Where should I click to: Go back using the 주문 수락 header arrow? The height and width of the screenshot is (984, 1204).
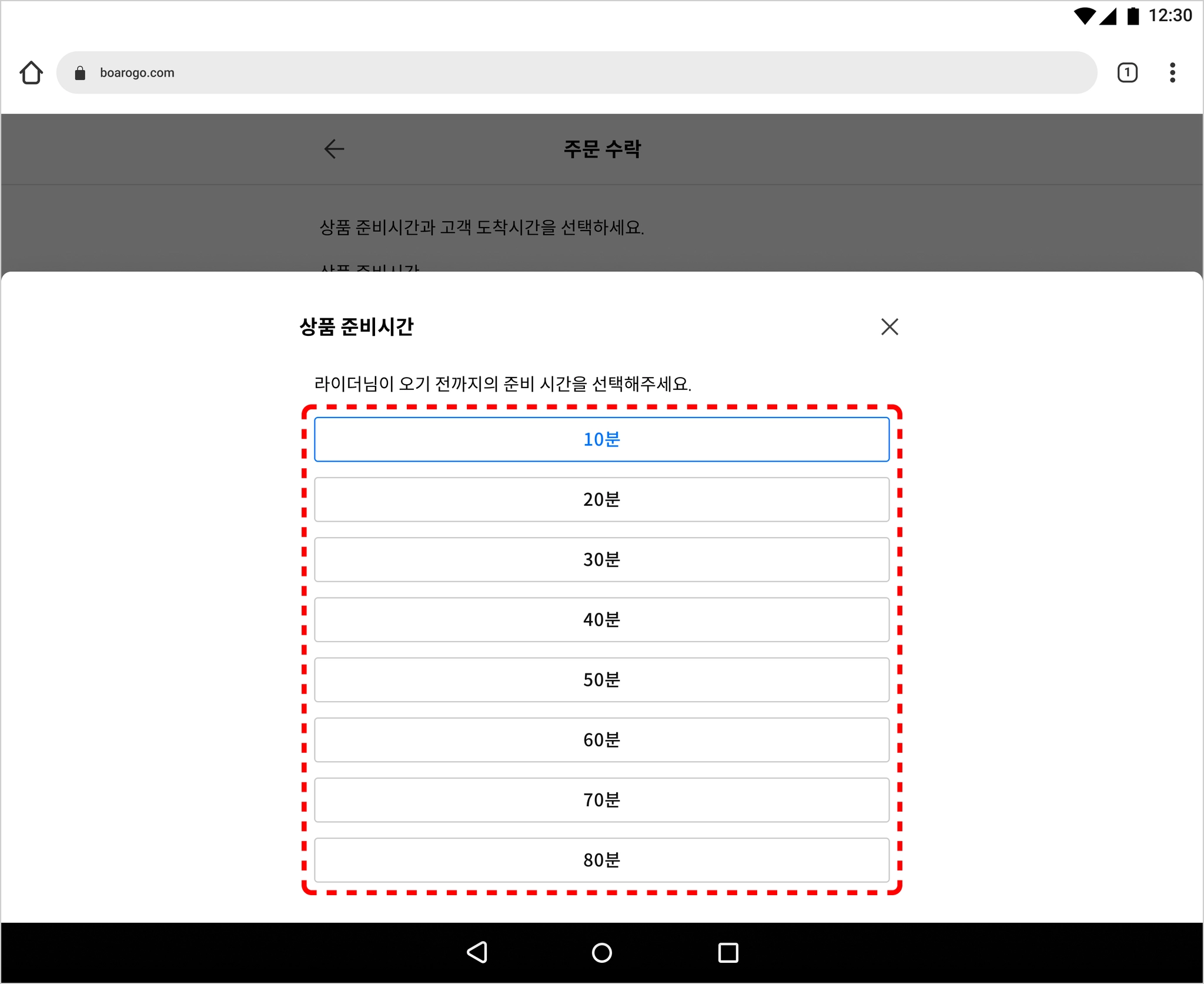(334, 149)
